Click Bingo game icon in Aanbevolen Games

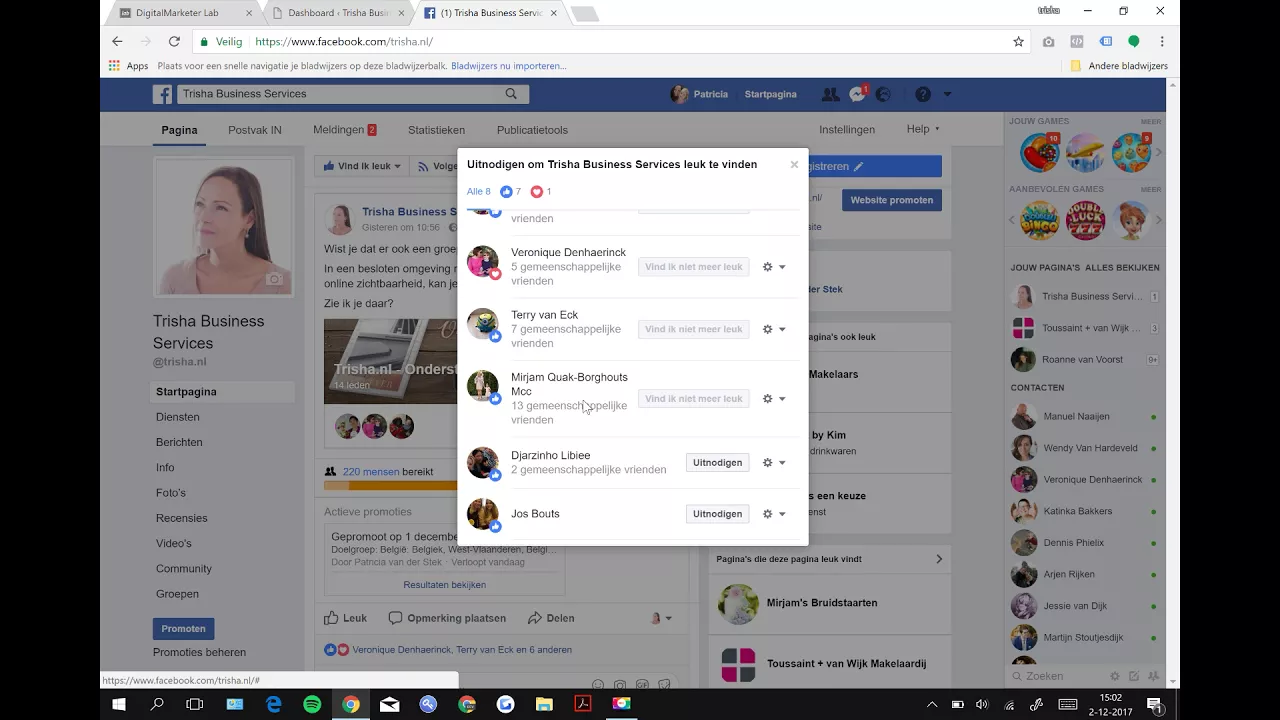[x=1040, y=220]
